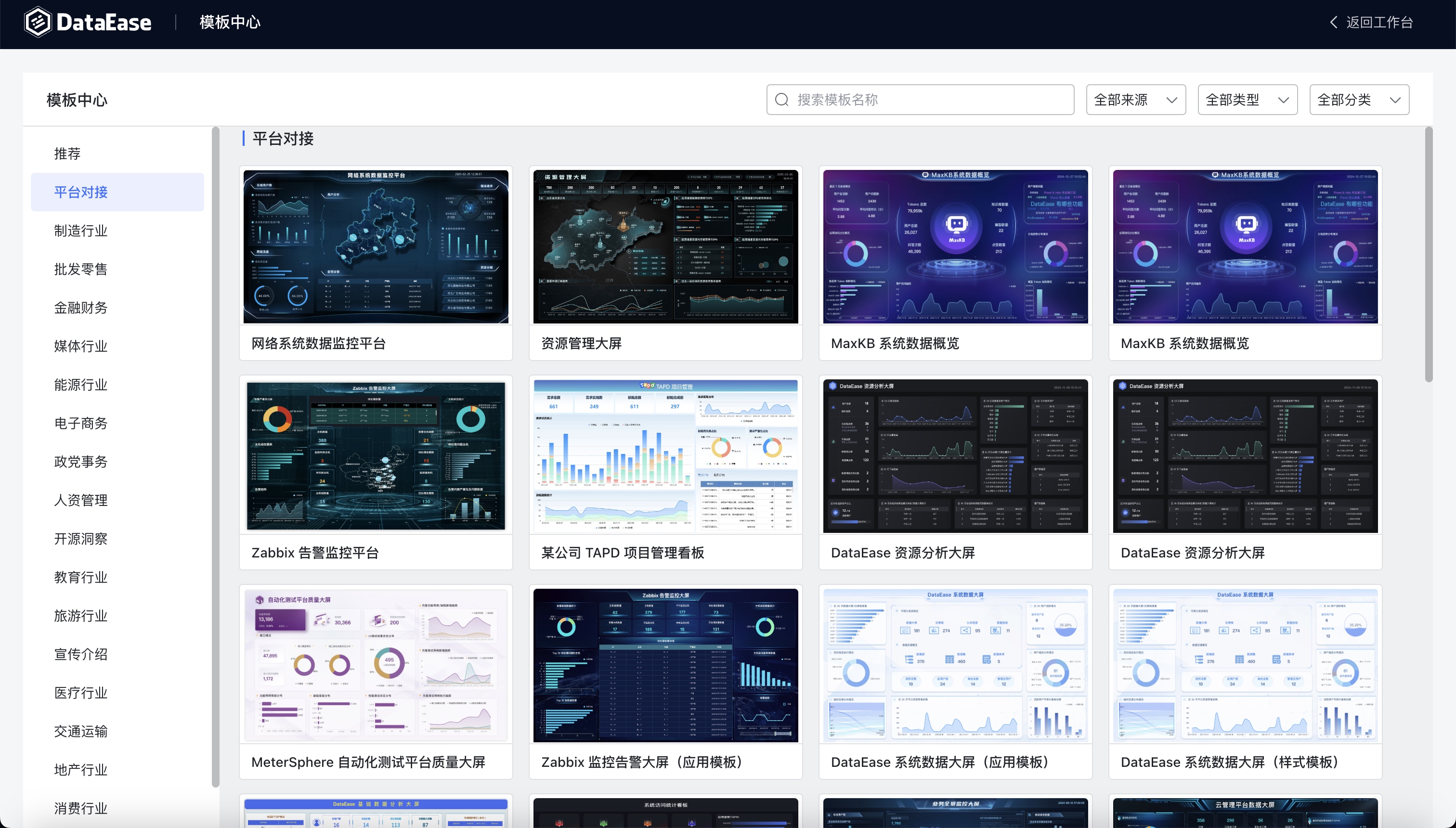
Task: Open 系统访问统计看板 template thumbnail
Action: 665,813
